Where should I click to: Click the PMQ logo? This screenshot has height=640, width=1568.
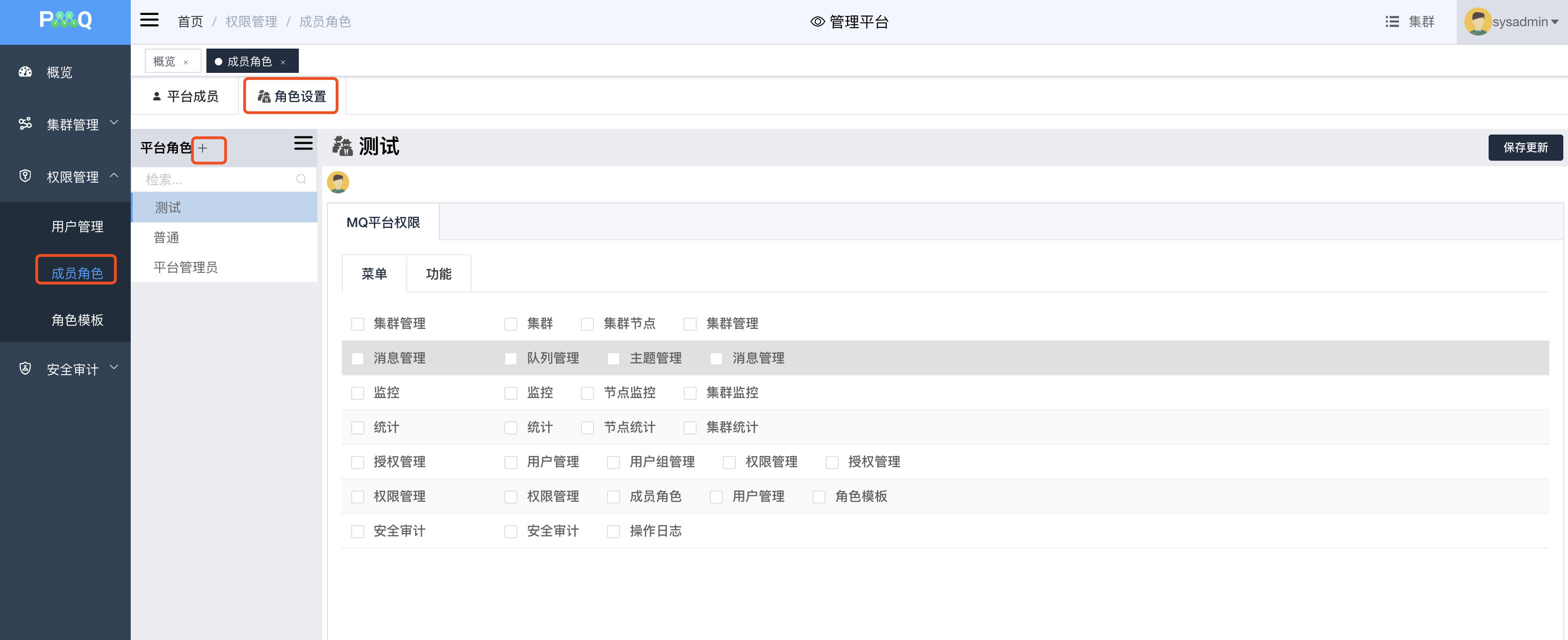[65, 21]
